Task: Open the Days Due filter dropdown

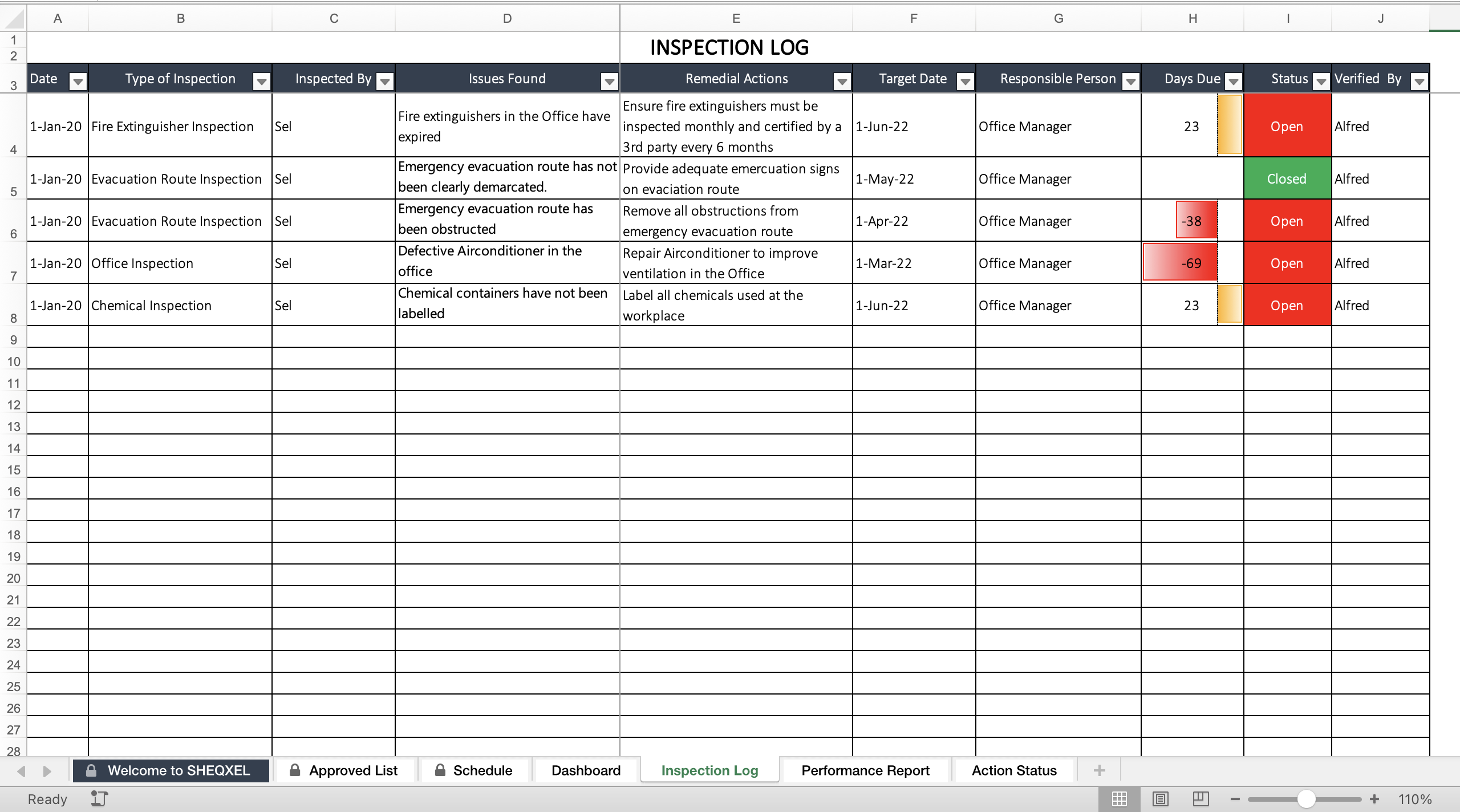Action: tap(1233, 82)
